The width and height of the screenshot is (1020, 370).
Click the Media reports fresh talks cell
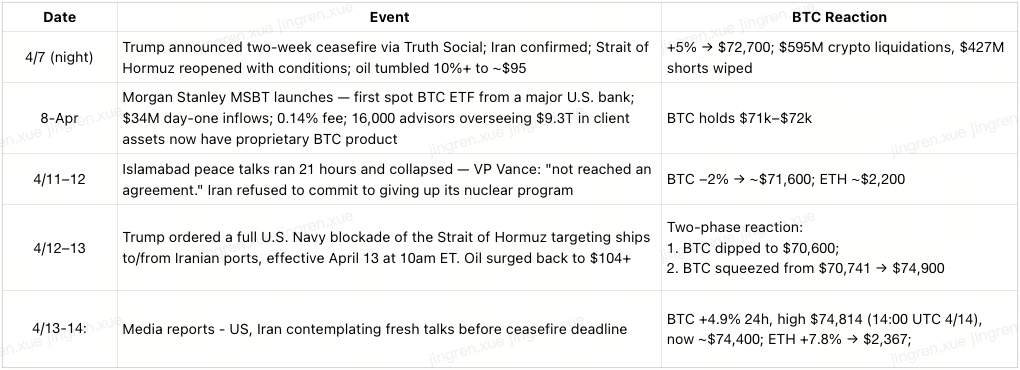click(x=389, y=329)
